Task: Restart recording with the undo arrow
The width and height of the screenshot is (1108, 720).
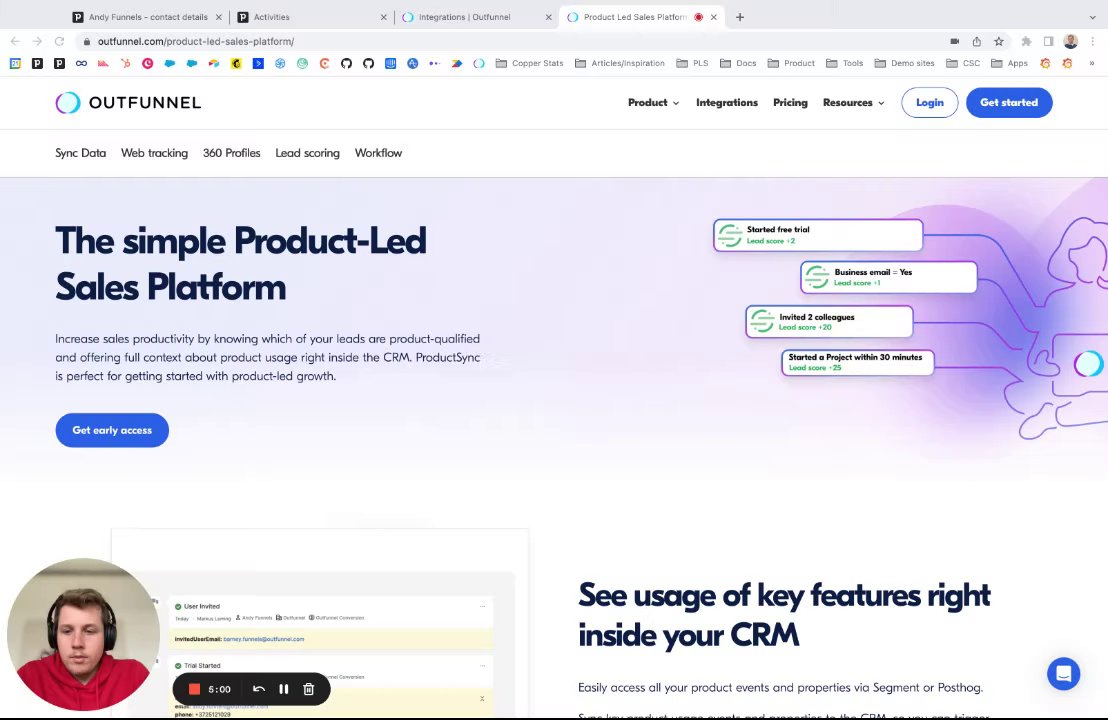Action: point(259,689)
